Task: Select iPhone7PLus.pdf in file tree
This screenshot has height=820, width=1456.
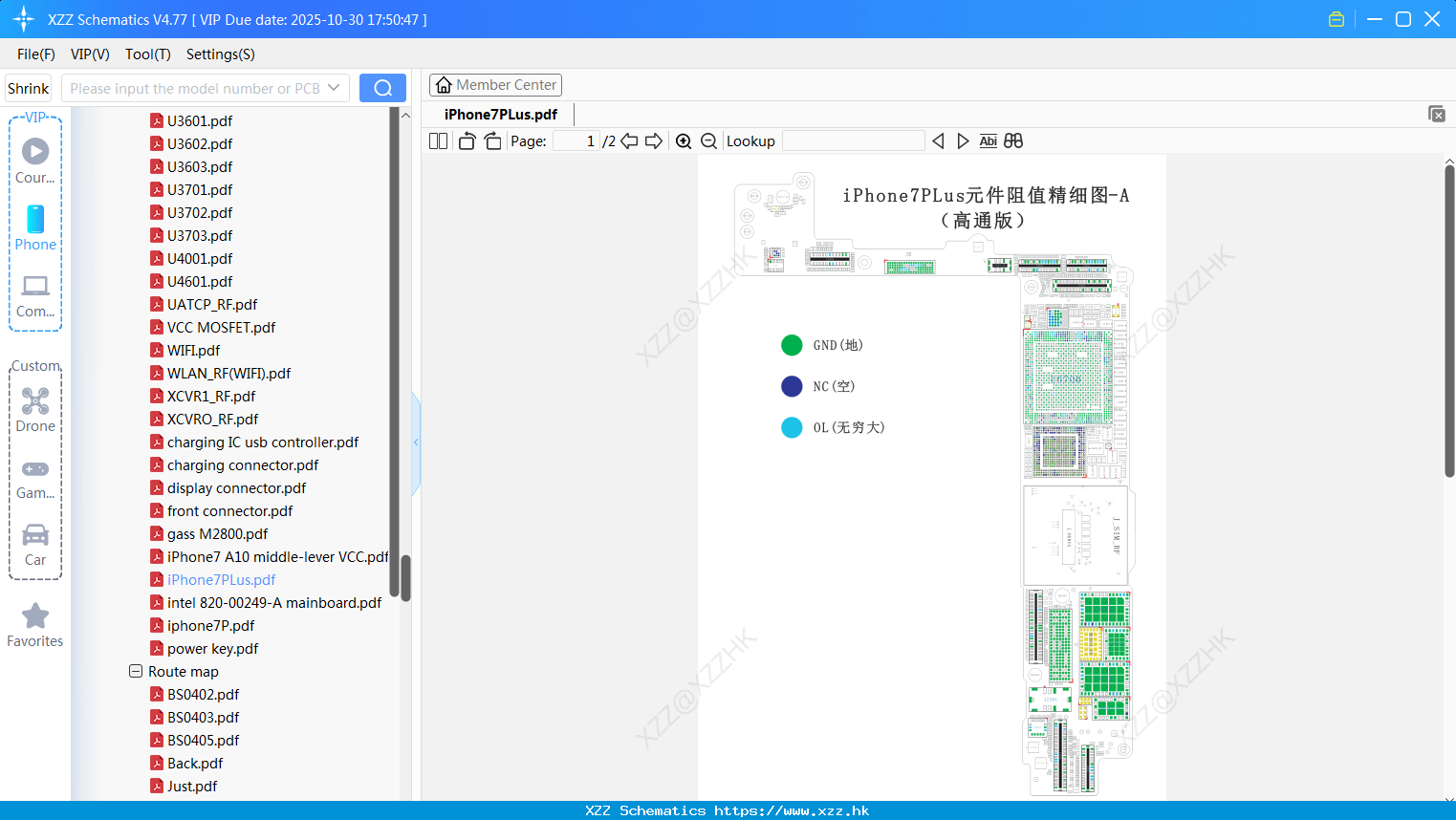Action: (213, 579)
